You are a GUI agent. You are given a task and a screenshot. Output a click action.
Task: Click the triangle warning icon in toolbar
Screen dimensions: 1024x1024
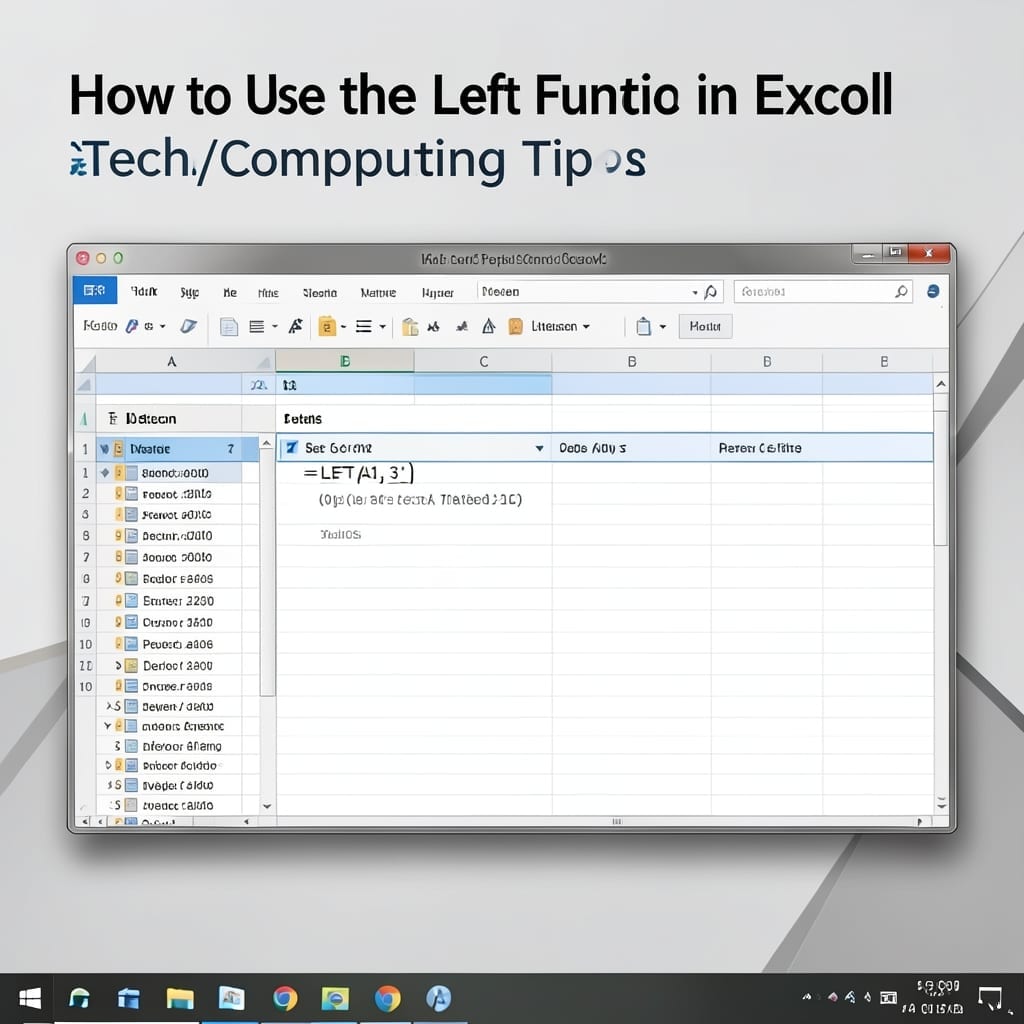488,325
